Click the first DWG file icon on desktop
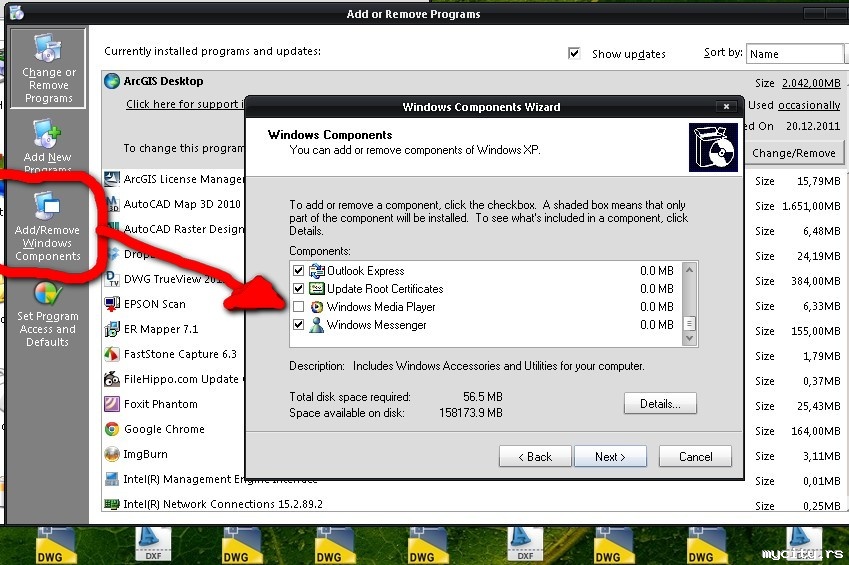Image resolution: width=849 pixels, height=565 pixels. tap(56, 546)
